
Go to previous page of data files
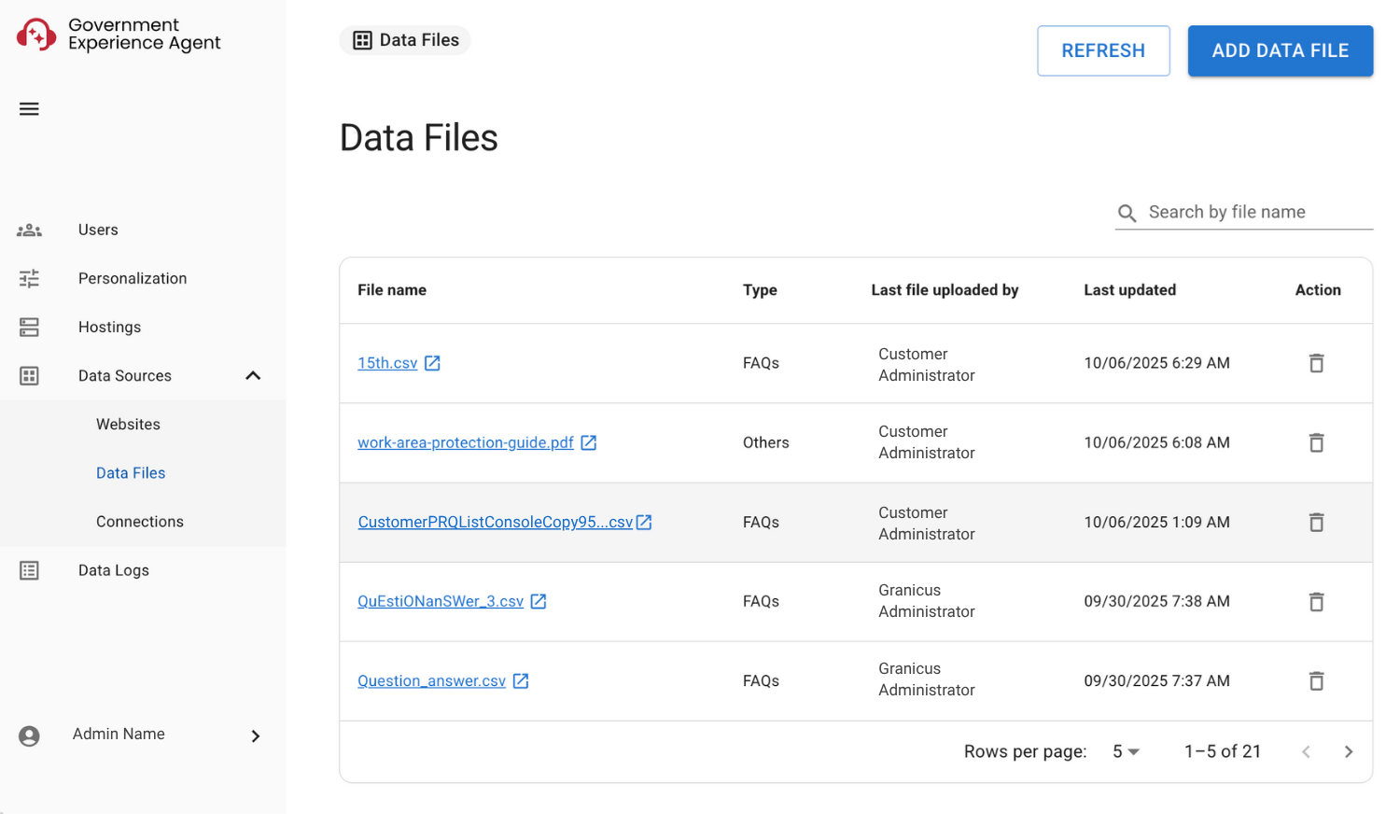[1306, 752]
